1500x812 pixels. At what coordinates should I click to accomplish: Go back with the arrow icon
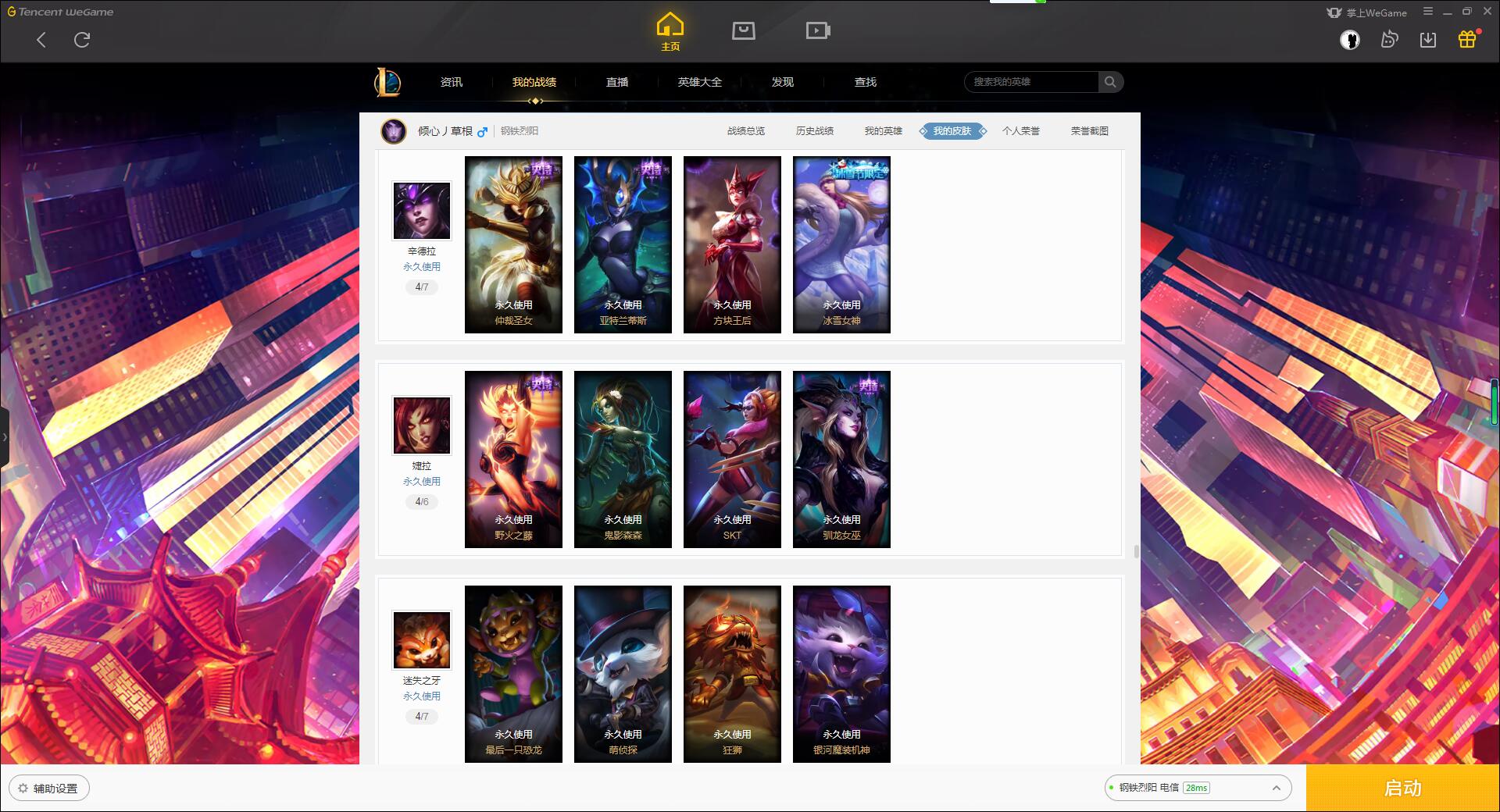point(41,40)
